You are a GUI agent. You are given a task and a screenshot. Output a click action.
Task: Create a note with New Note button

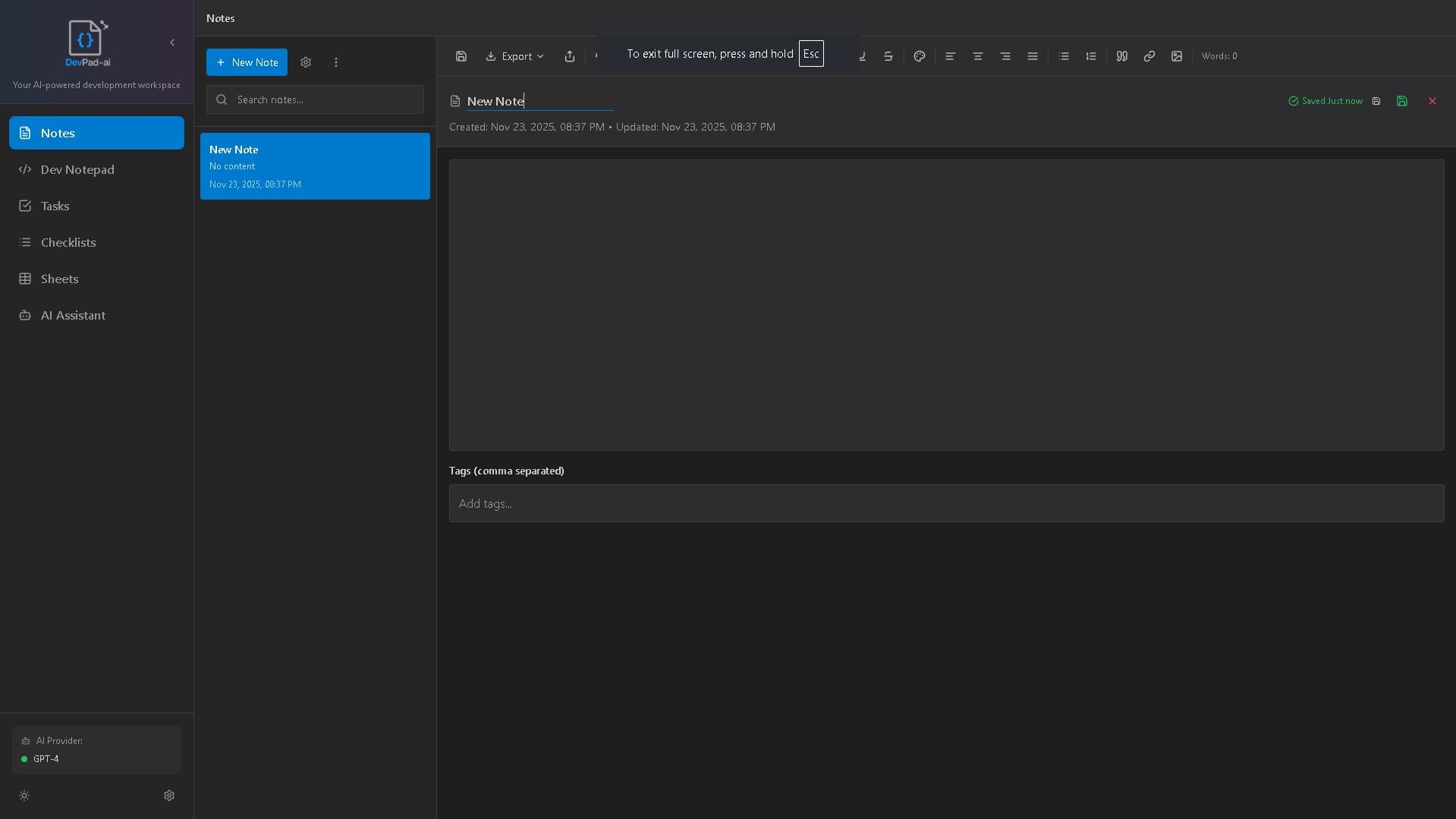pyautogui.click(x=247, y=62)
